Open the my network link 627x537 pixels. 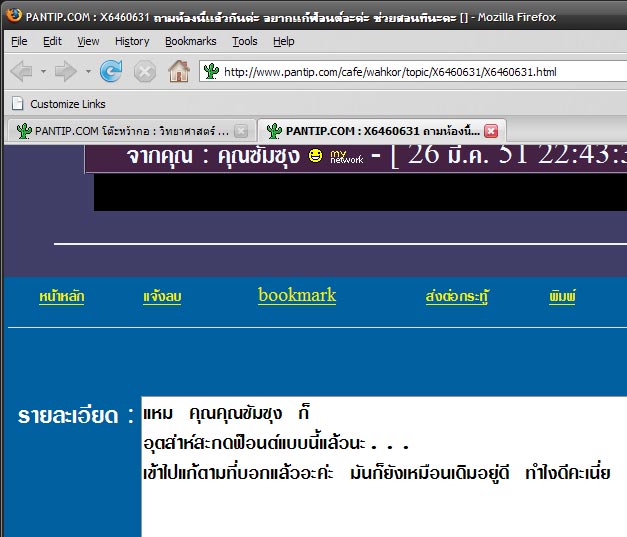click(x=346, y=157)
